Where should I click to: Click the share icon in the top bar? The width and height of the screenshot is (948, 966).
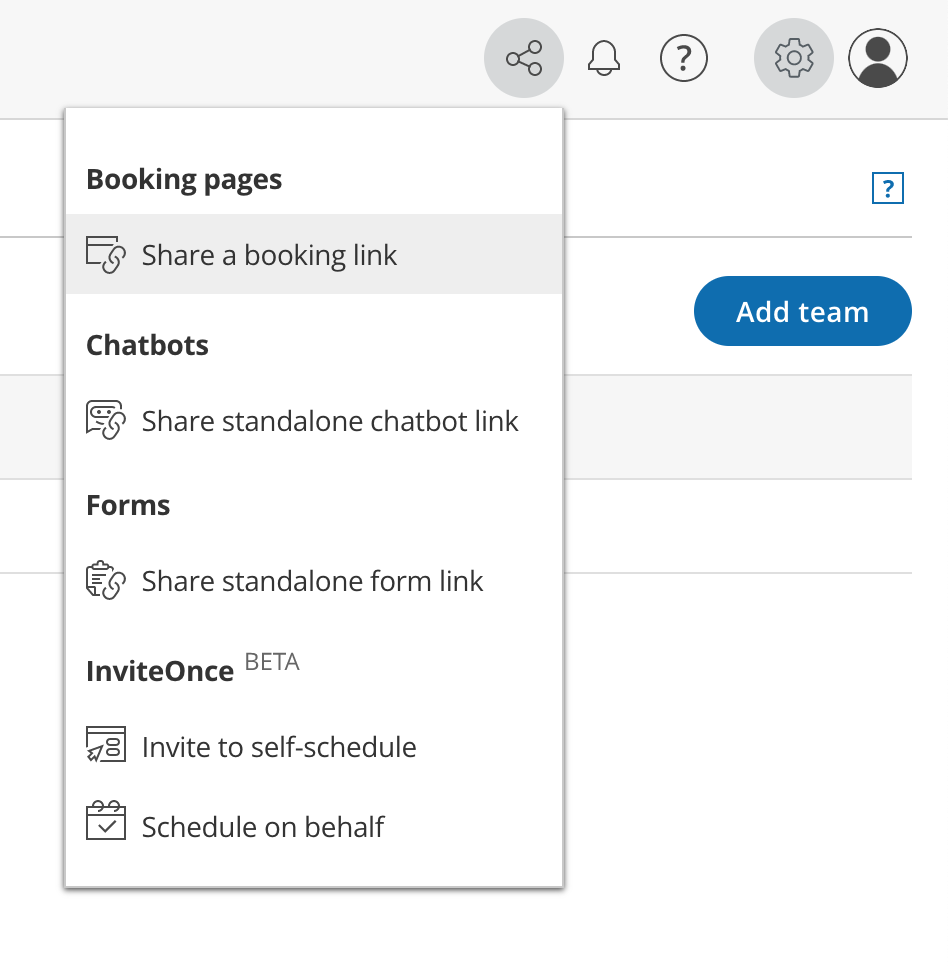(x=524, y=59)
